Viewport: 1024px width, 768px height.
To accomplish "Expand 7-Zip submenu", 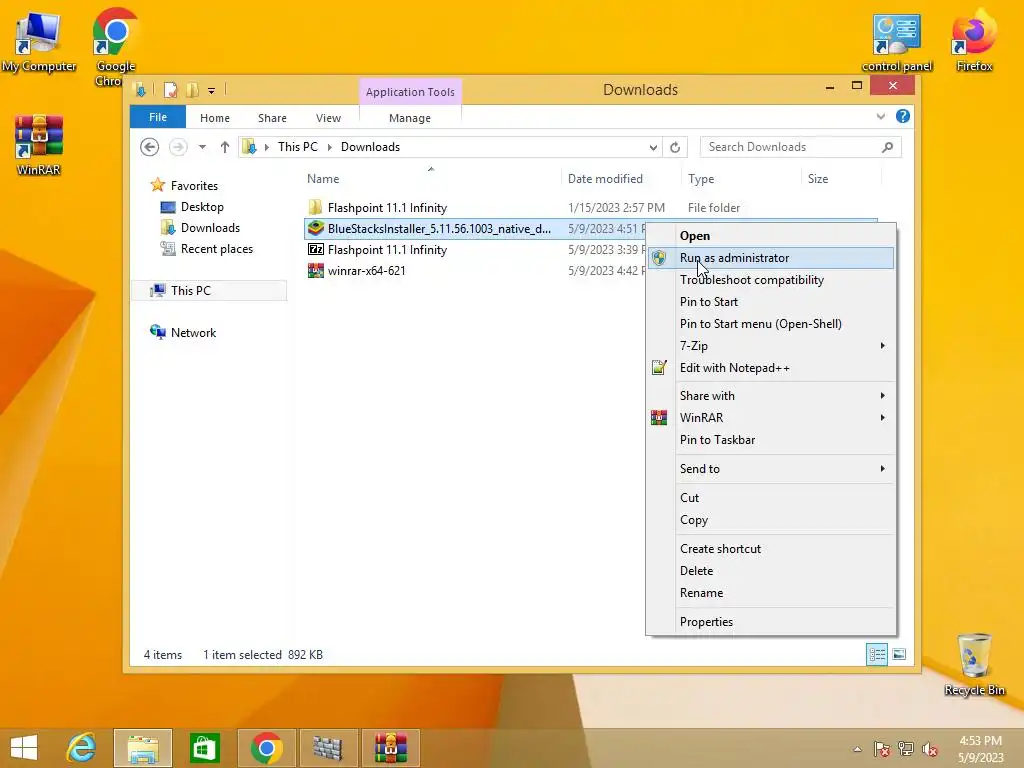I will tap(771, 345).
